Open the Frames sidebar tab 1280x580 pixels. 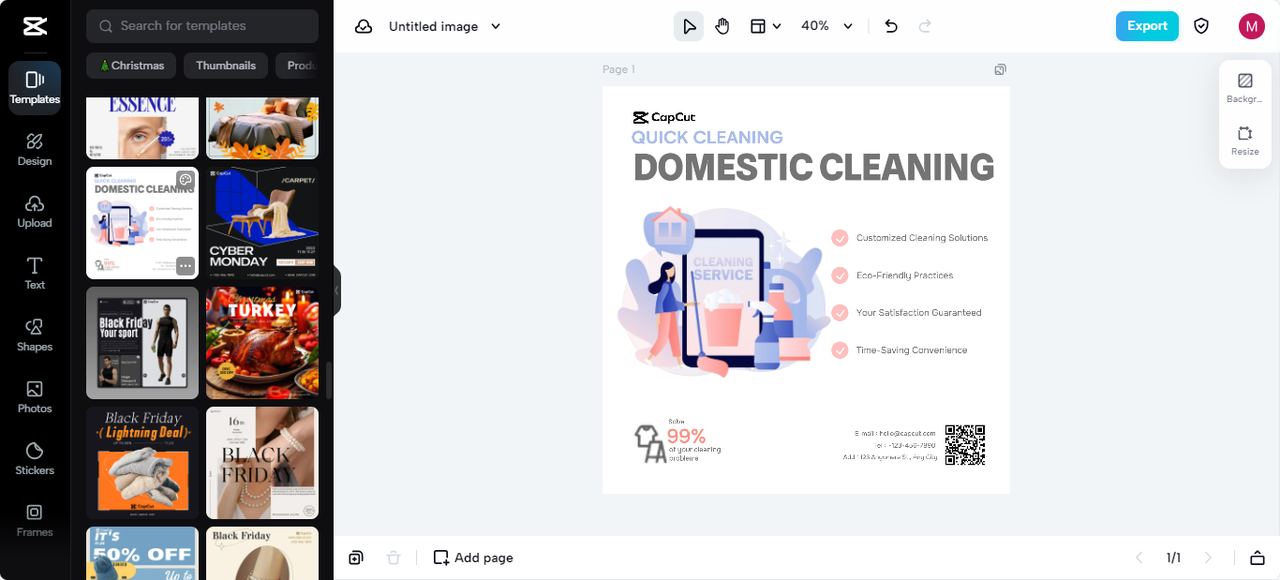click(34, 521)
